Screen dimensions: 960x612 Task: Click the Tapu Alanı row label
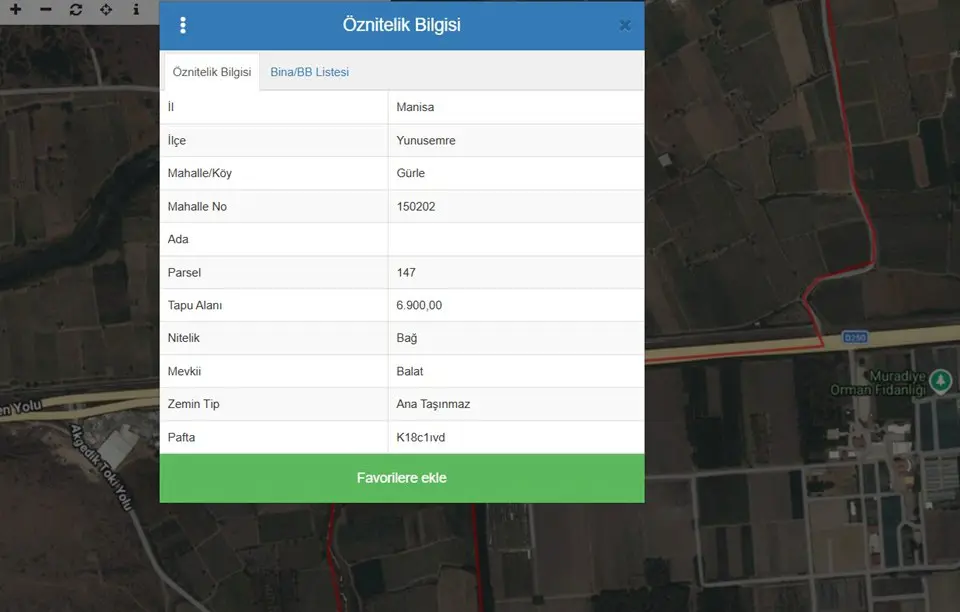(x=195, y=305)
